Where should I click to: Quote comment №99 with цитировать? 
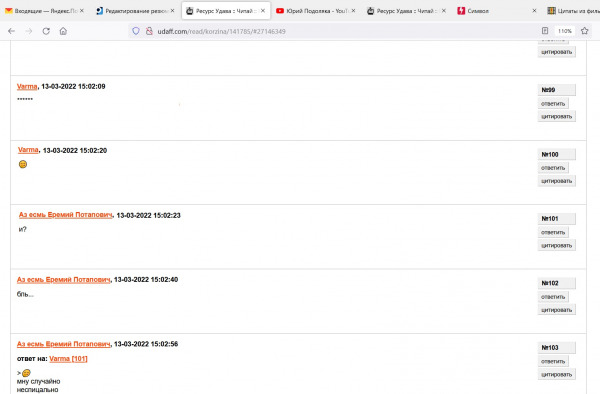pos(556,116)
